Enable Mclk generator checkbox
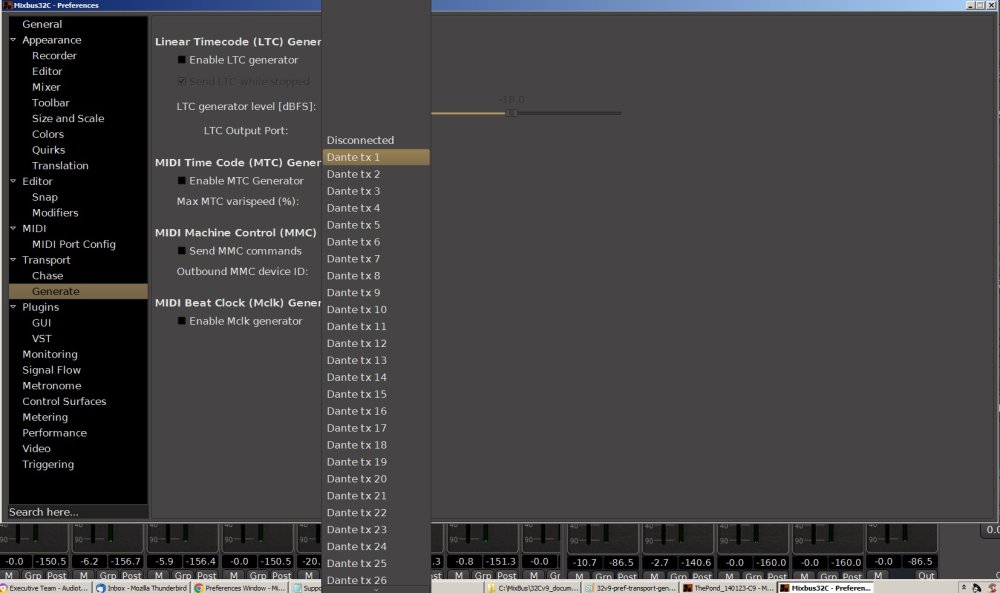 pos(182,321)
